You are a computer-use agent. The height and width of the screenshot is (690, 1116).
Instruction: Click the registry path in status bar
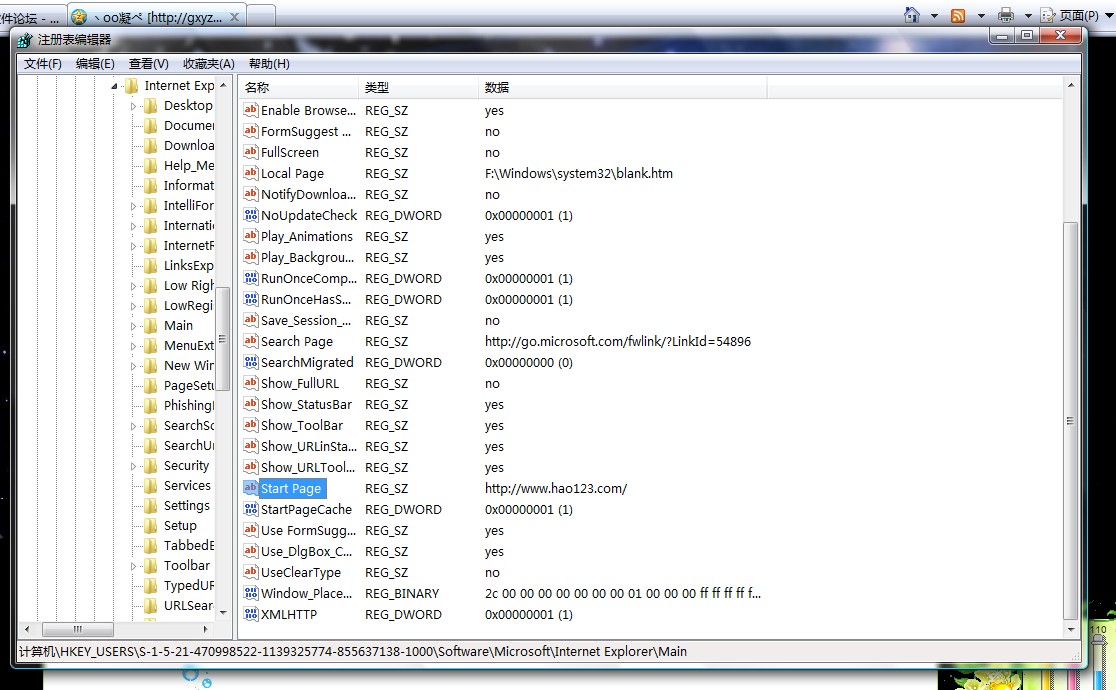coord(353,652)
